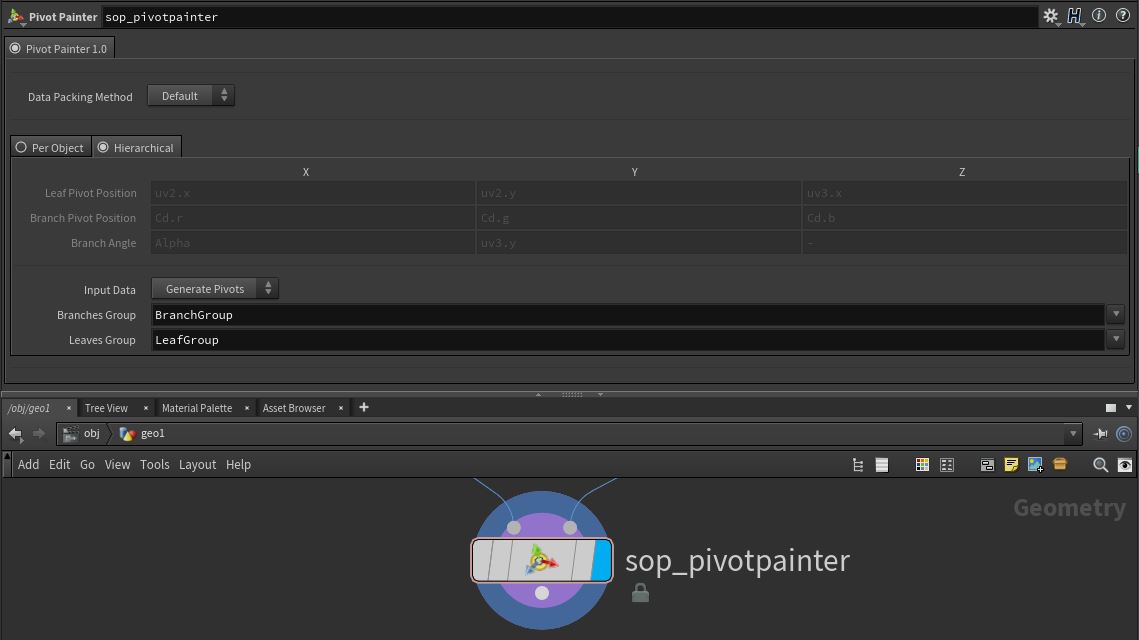The width and height of the screenshot is (1139, 640).
Task: Switch to the Material Palette tab
Action: point(197,408)
